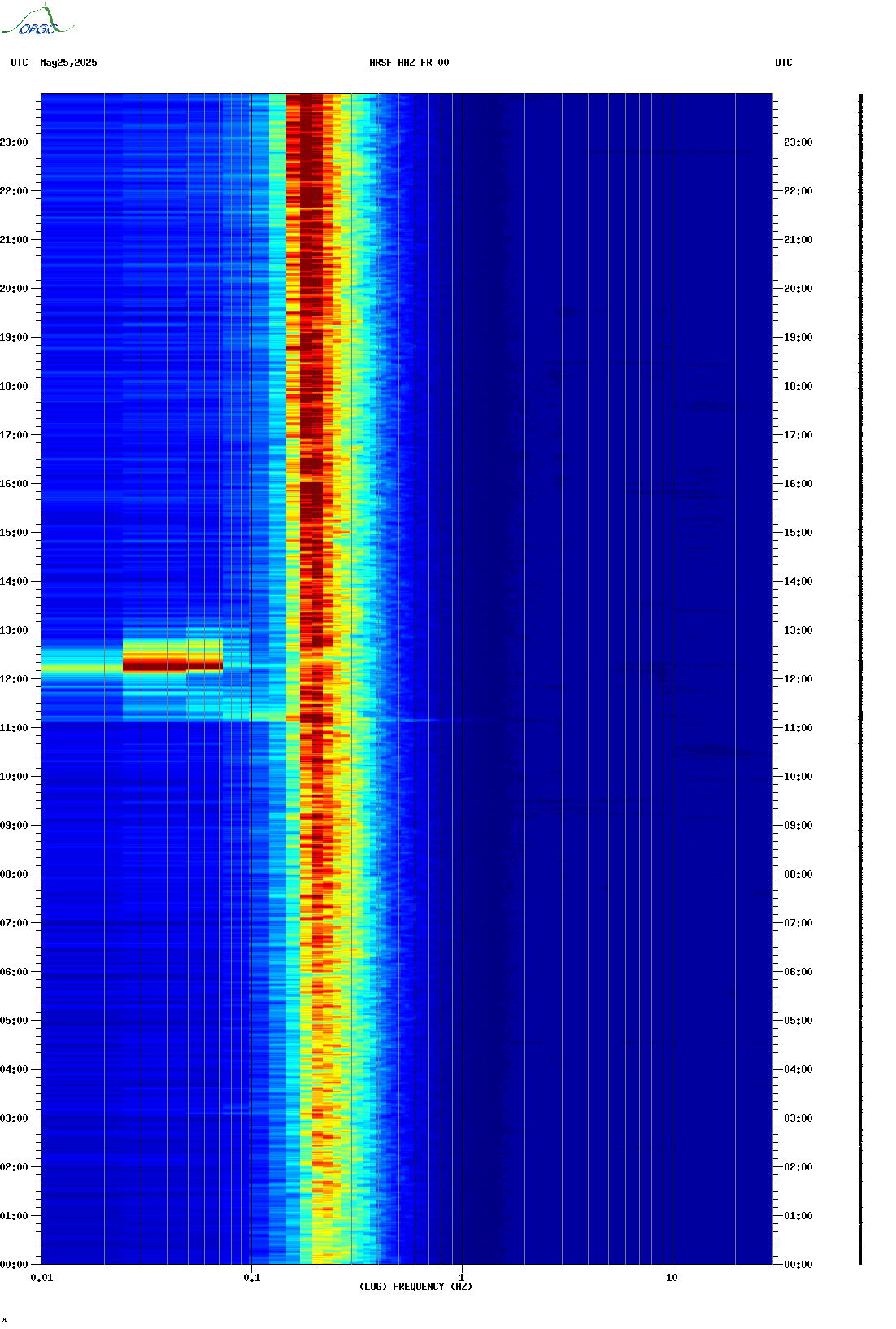Click the '0.01' frequency axis label
Screen dimensions: 896x1329
coord(41,1278)
